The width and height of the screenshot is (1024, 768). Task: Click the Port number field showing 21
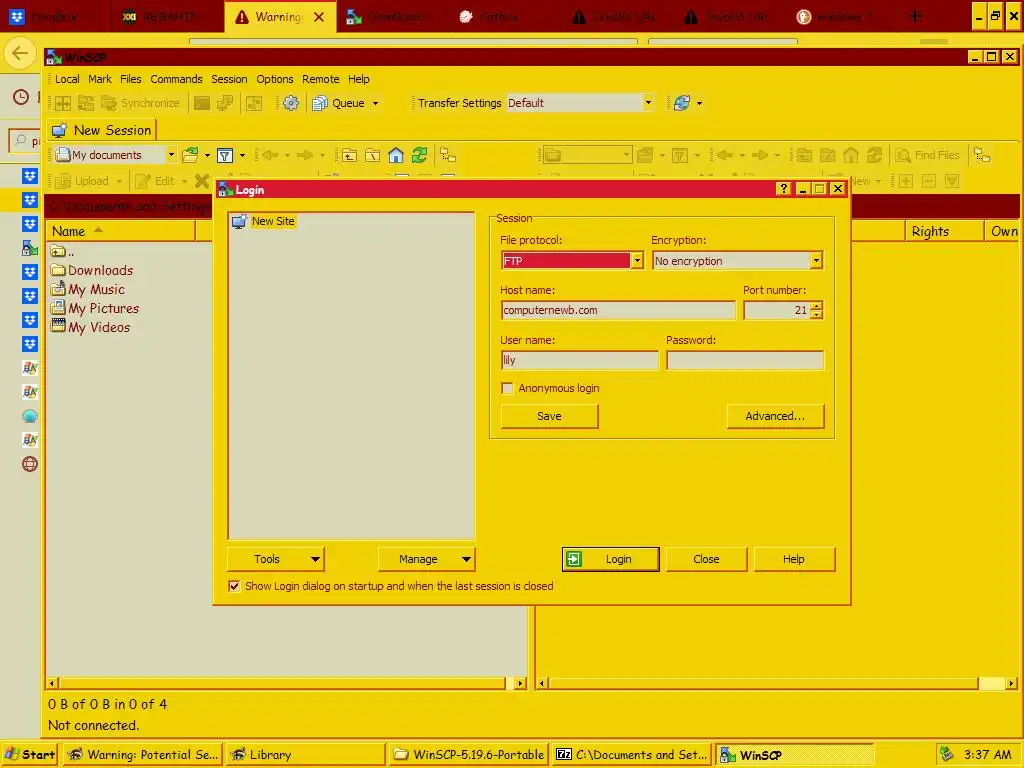point(777,310)
